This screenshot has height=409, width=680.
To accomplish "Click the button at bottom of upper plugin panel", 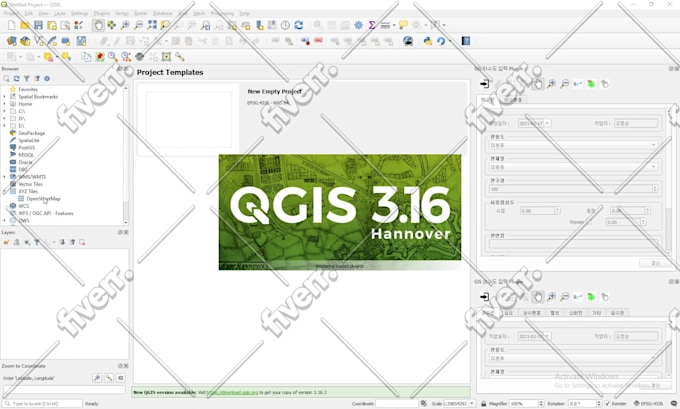I will (655, 263).
